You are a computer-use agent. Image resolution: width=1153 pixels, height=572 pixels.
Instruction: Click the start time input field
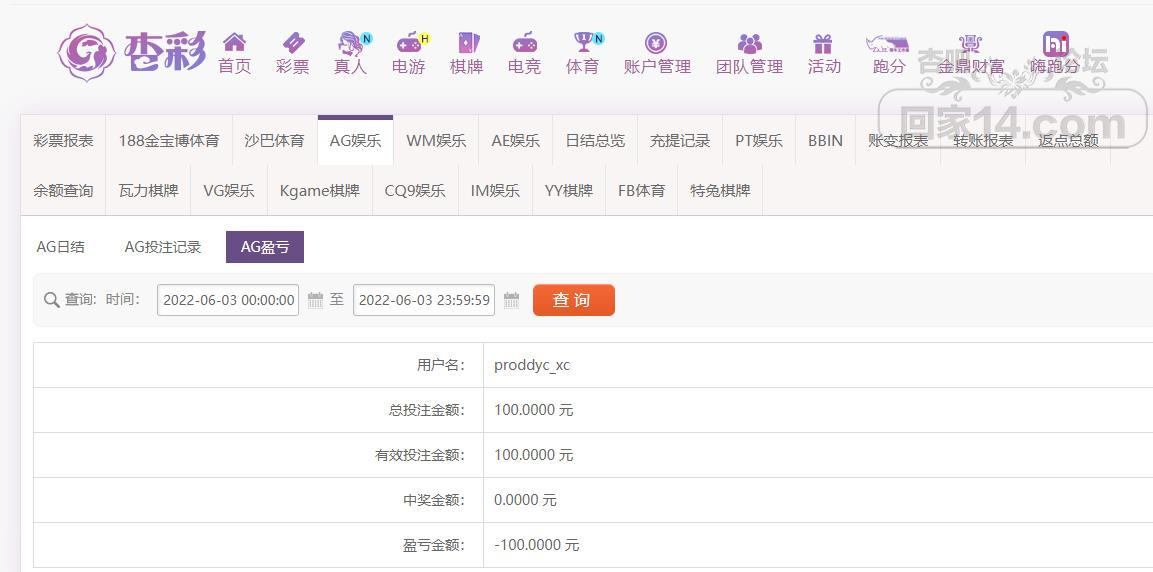[x=228, y=300]
